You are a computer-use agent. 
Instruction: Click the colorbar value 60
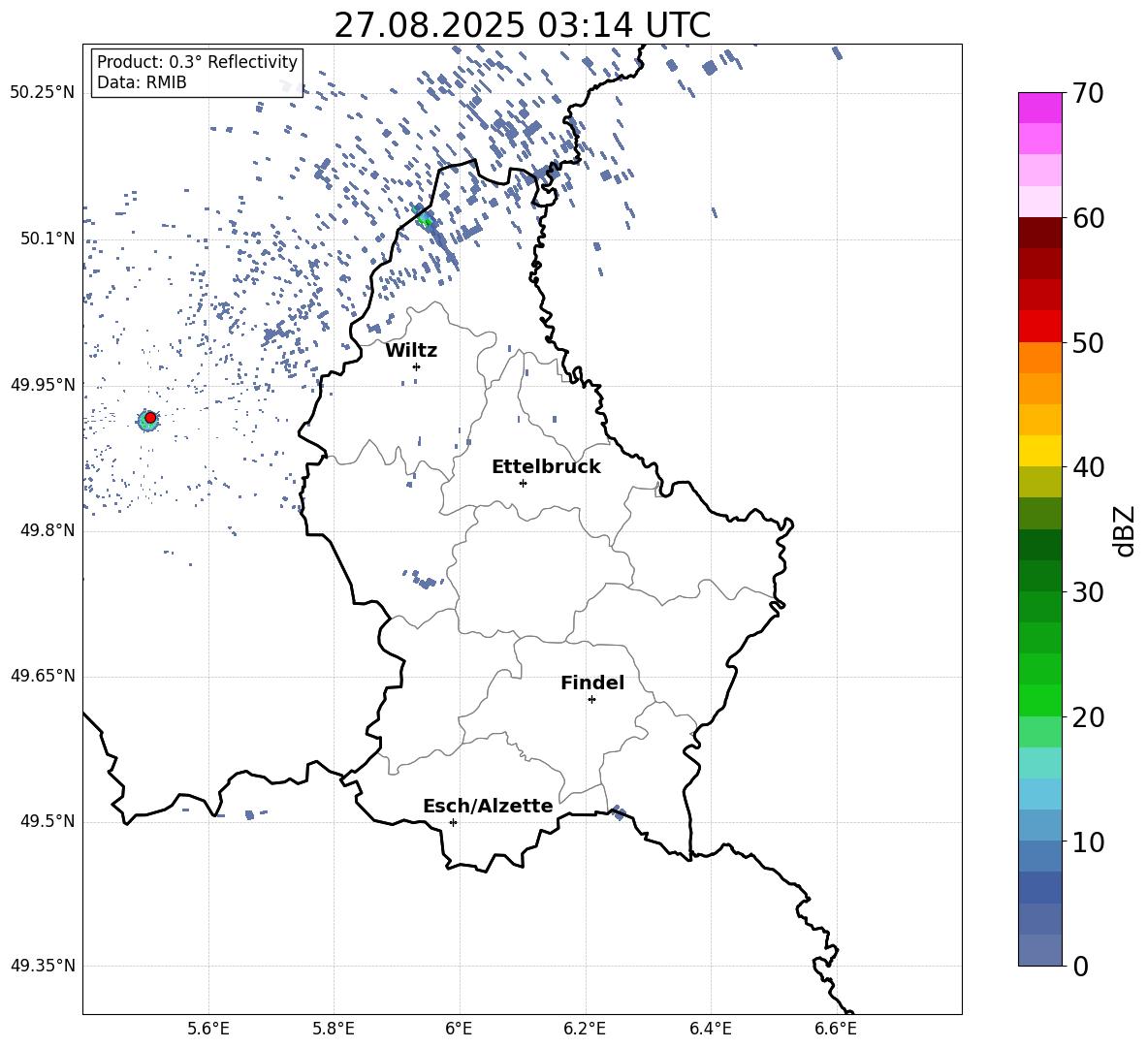tap(1088, 218)
